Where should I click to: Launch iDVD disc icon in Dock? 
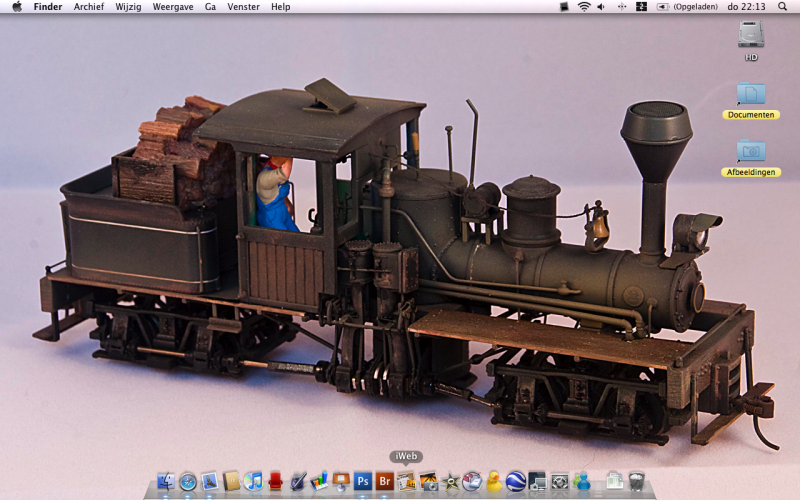pos(472,481)
